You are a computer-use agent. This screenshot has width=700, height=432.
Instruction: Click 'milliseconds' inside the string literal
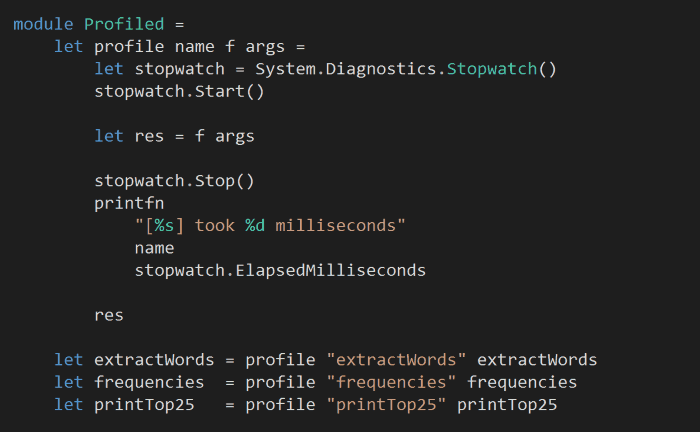335,225
